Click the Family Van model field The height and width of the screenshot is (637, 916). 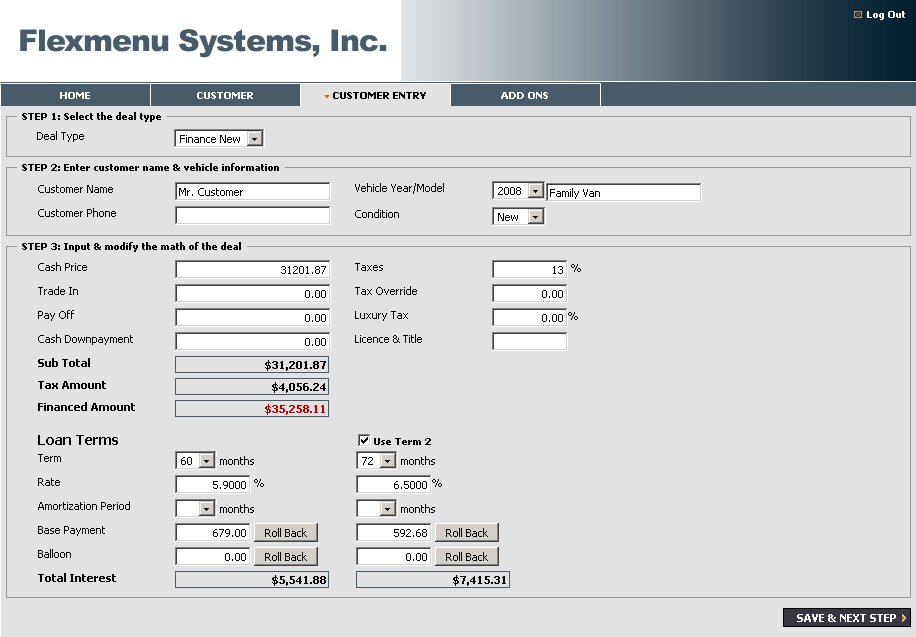point(623,192)
